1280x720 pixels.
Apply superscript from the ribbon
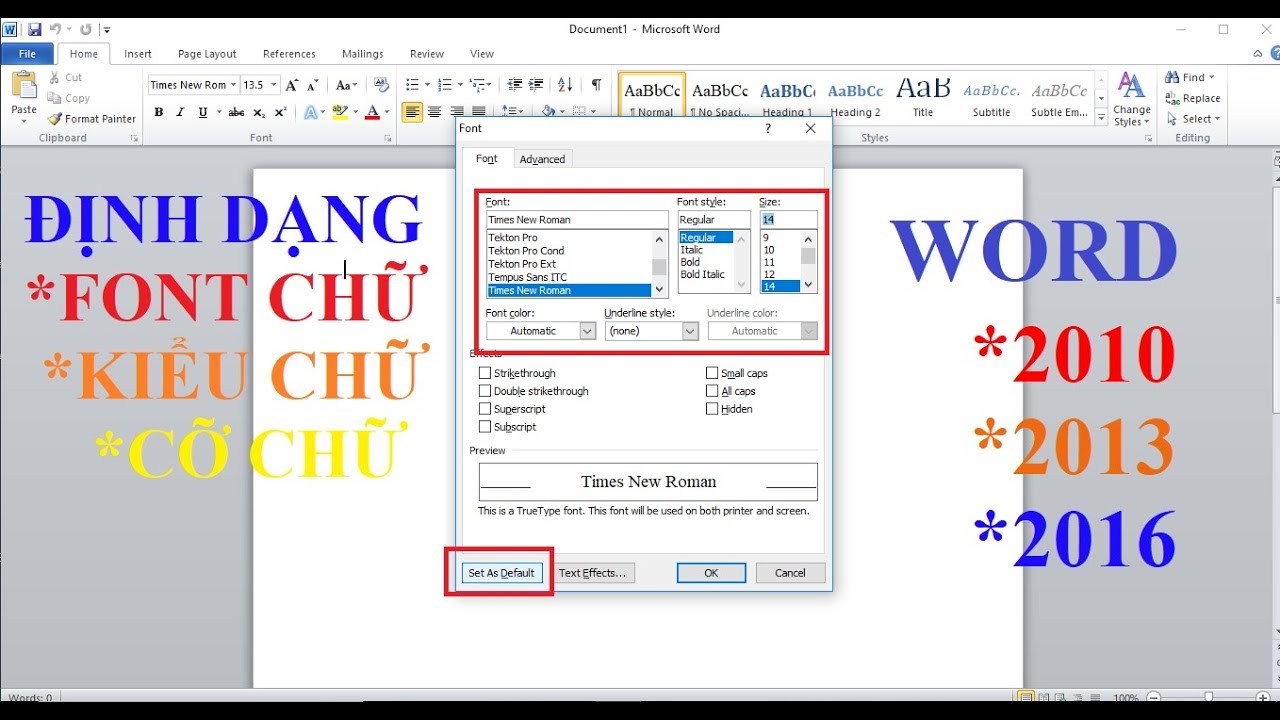point(280,112)
